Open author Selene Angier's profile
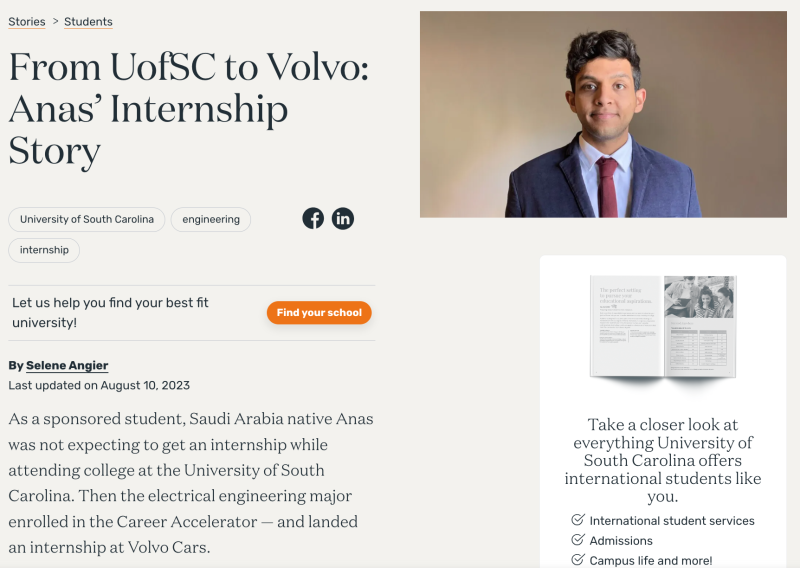The image size is (800, 568). (67, 365)
